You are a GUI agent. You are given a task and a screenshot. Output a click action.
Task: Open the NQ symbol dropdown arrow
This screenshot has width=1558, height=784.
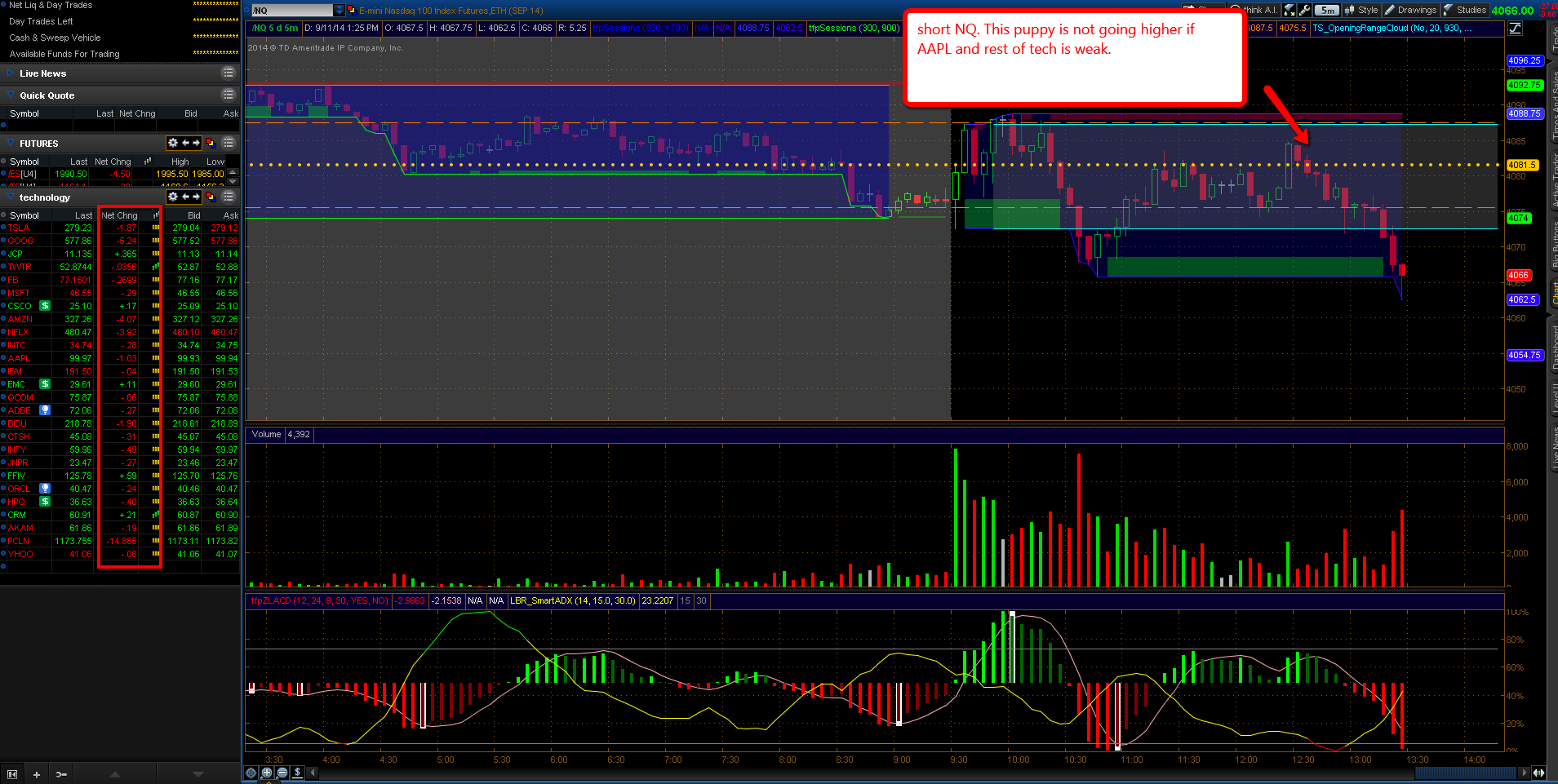(340, 10)
